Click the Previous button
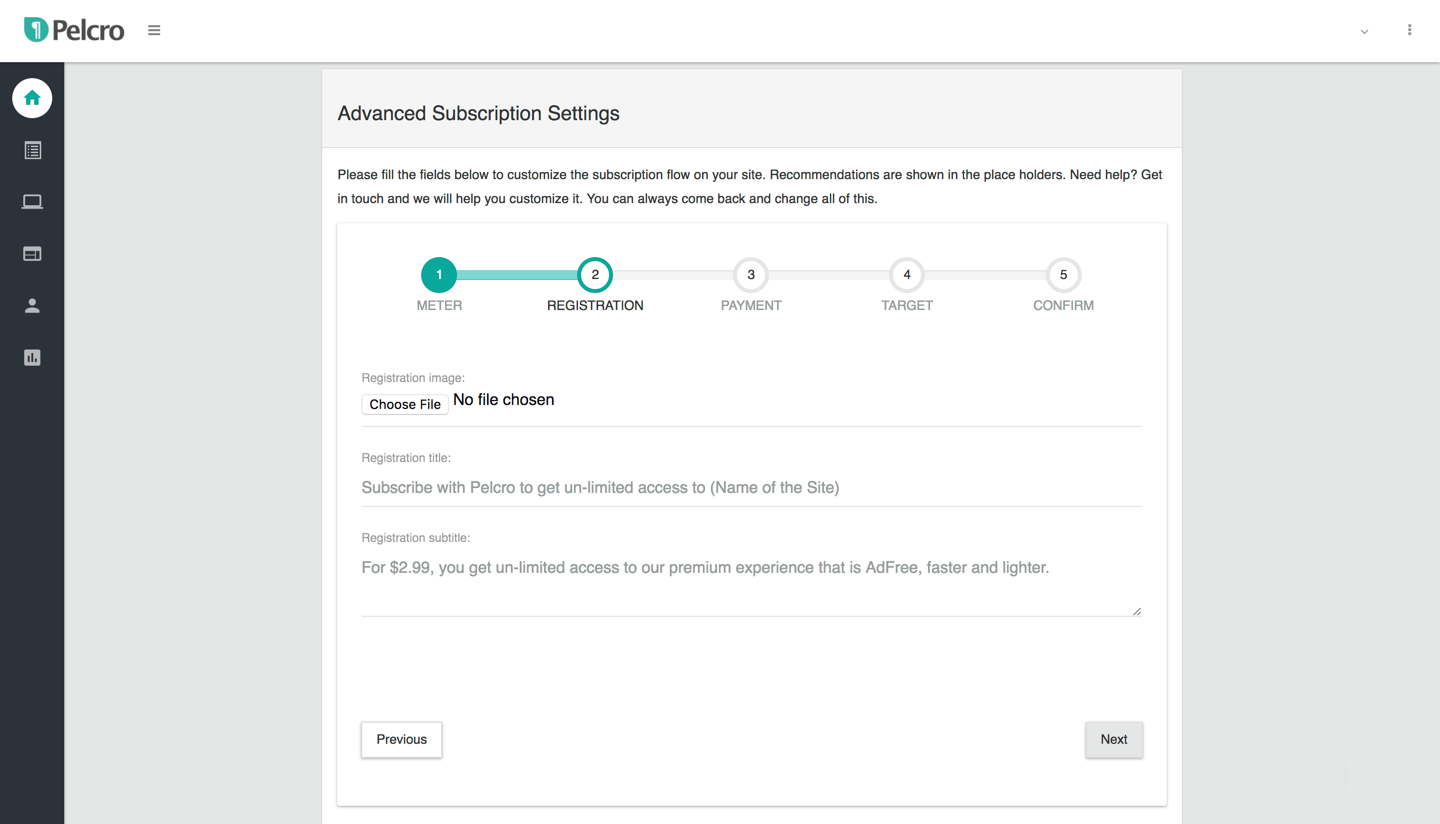This screenshot has height=824, width=1440. click(401, 739)
